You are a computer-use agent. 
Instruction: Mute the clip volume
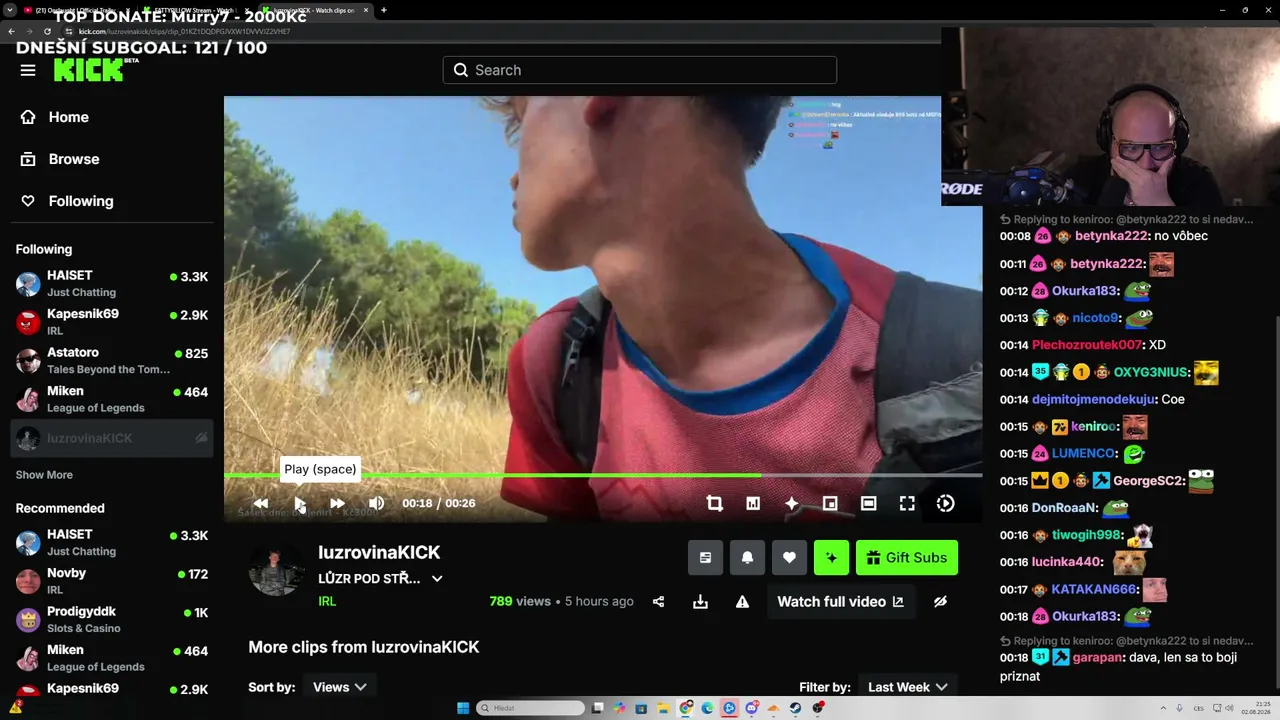click(x=376, y=504)
